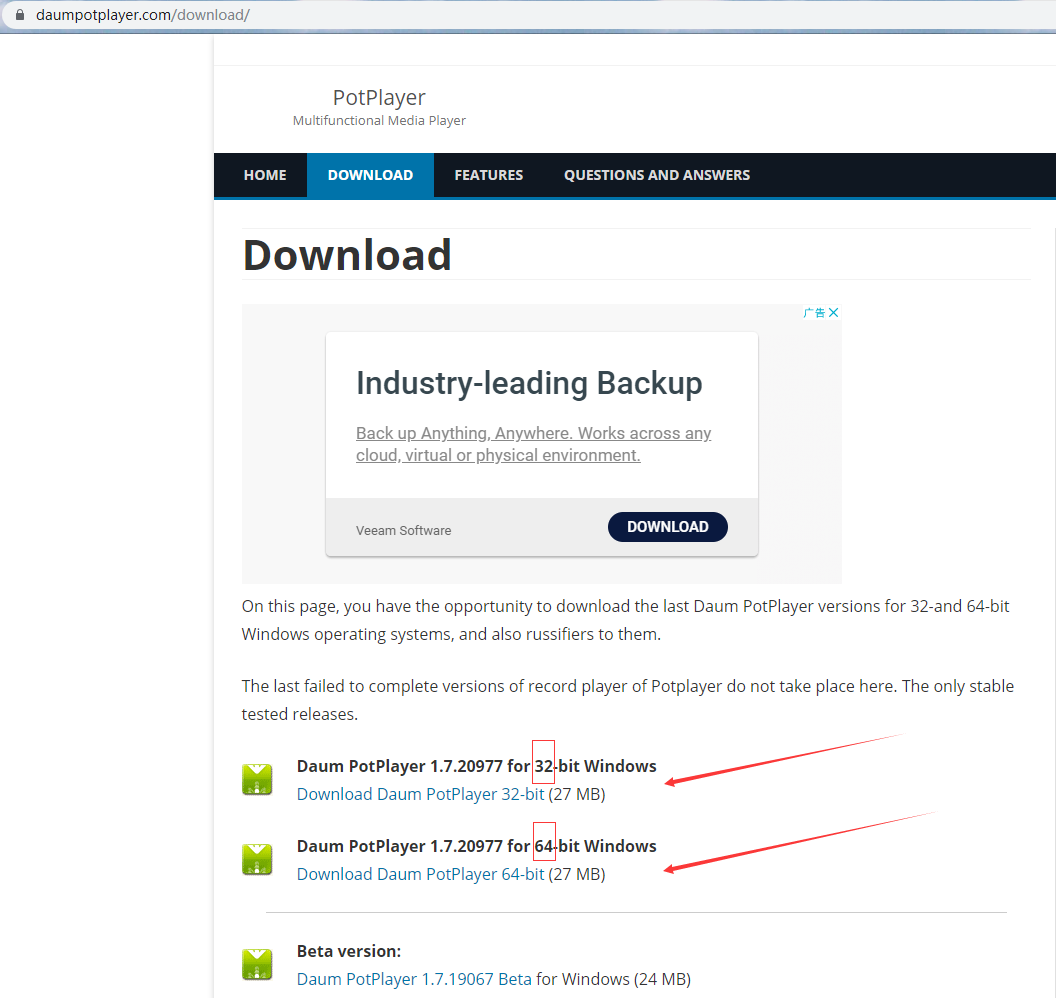
Task: Open the HOME menu item
Action: (265, 175)
